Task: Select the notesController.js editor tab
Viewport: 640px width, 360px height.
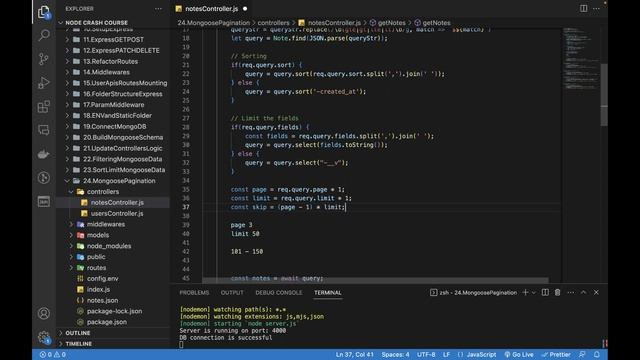Action: 211,9
